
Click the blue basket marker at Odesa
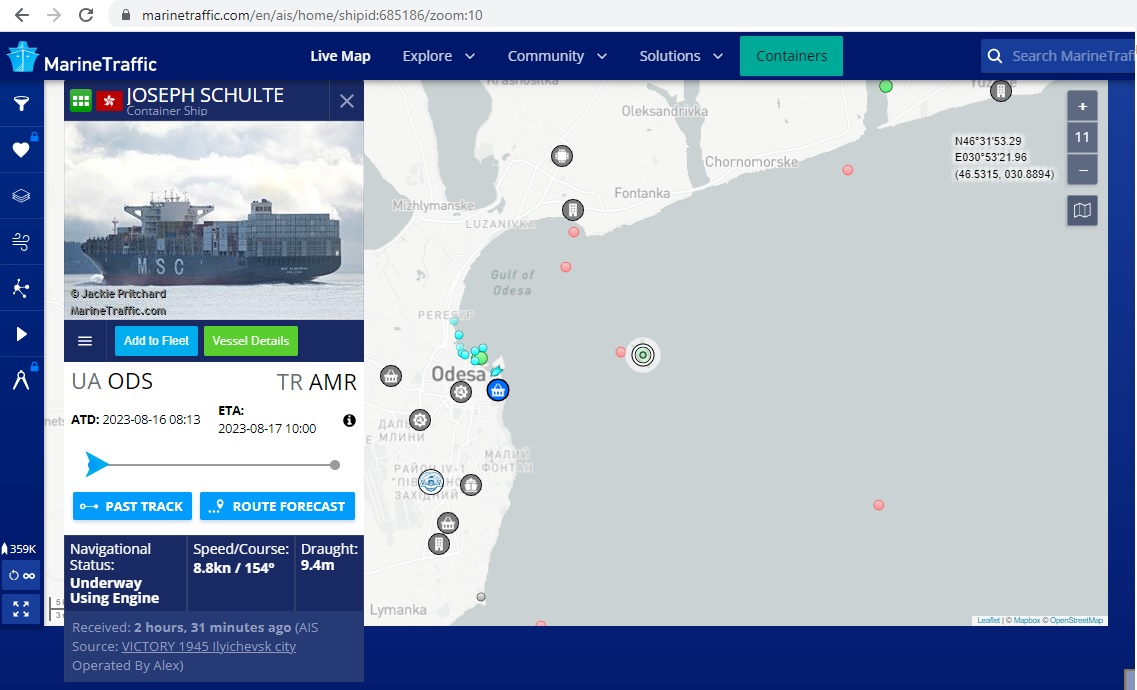click(x=497, y=391)
